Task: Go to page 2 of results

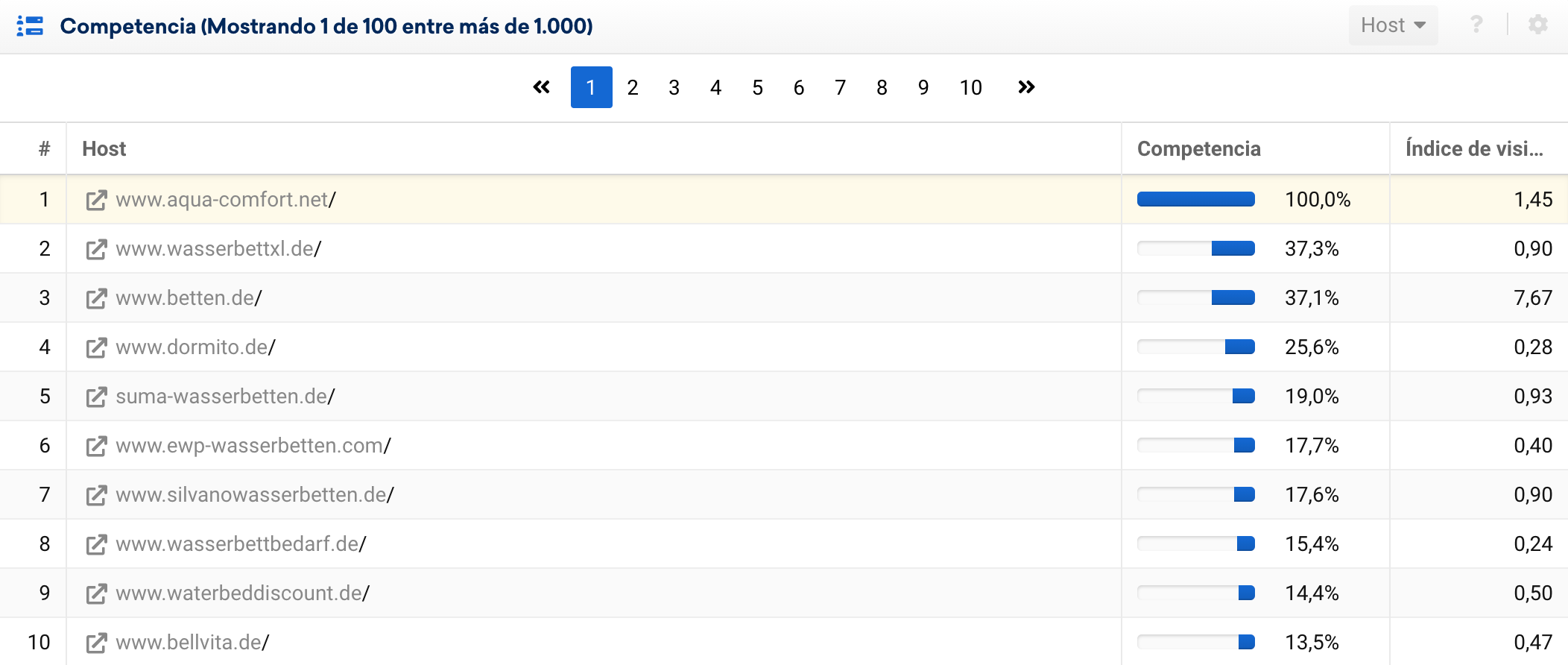Action: click(633, 88)
